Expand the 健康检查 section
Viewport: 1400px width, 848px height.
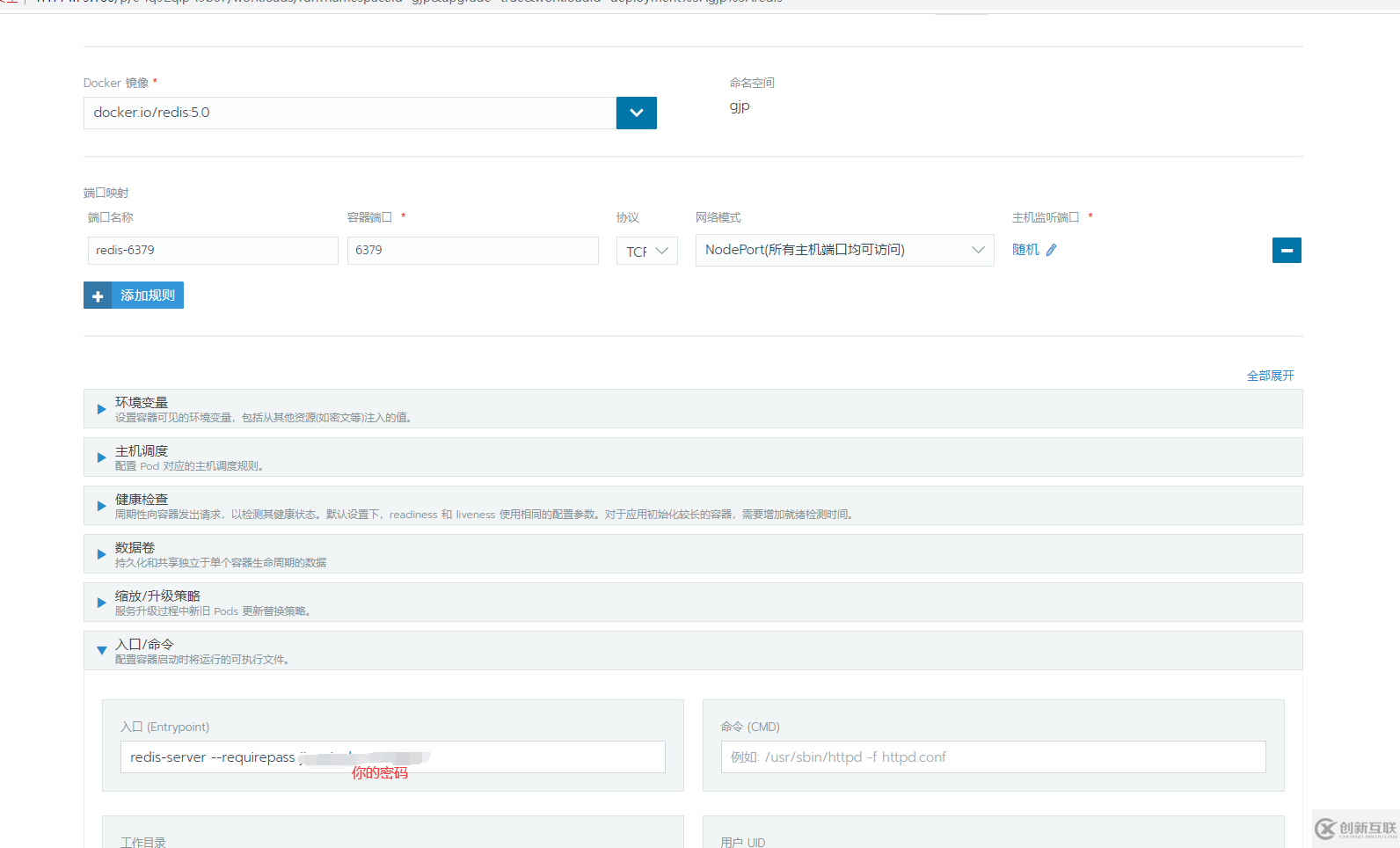(x=693, y=506)
